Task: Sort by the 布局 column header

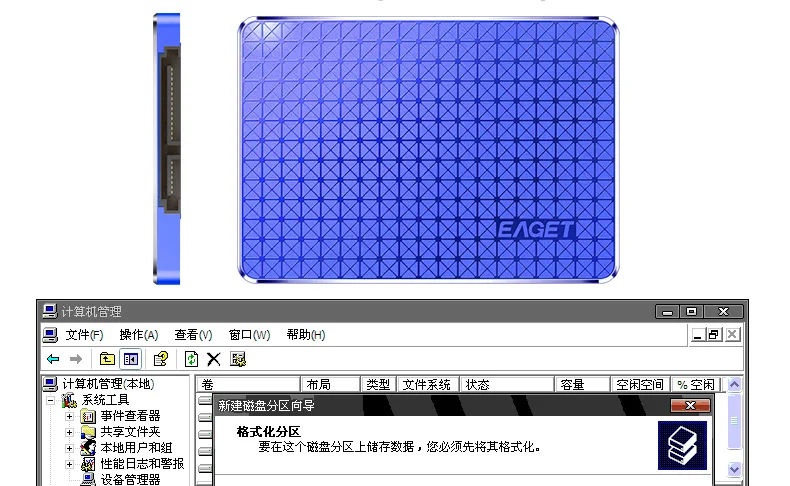Action: point(331,385)
